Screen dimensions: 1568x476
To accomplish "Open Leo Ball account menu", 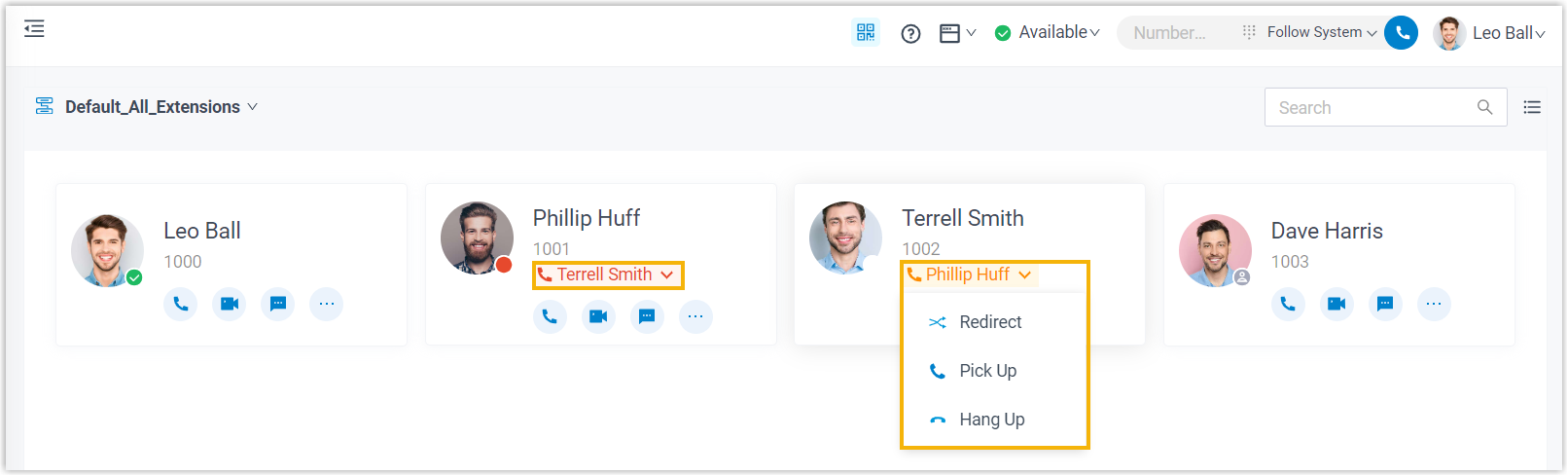I will 1490,33.
